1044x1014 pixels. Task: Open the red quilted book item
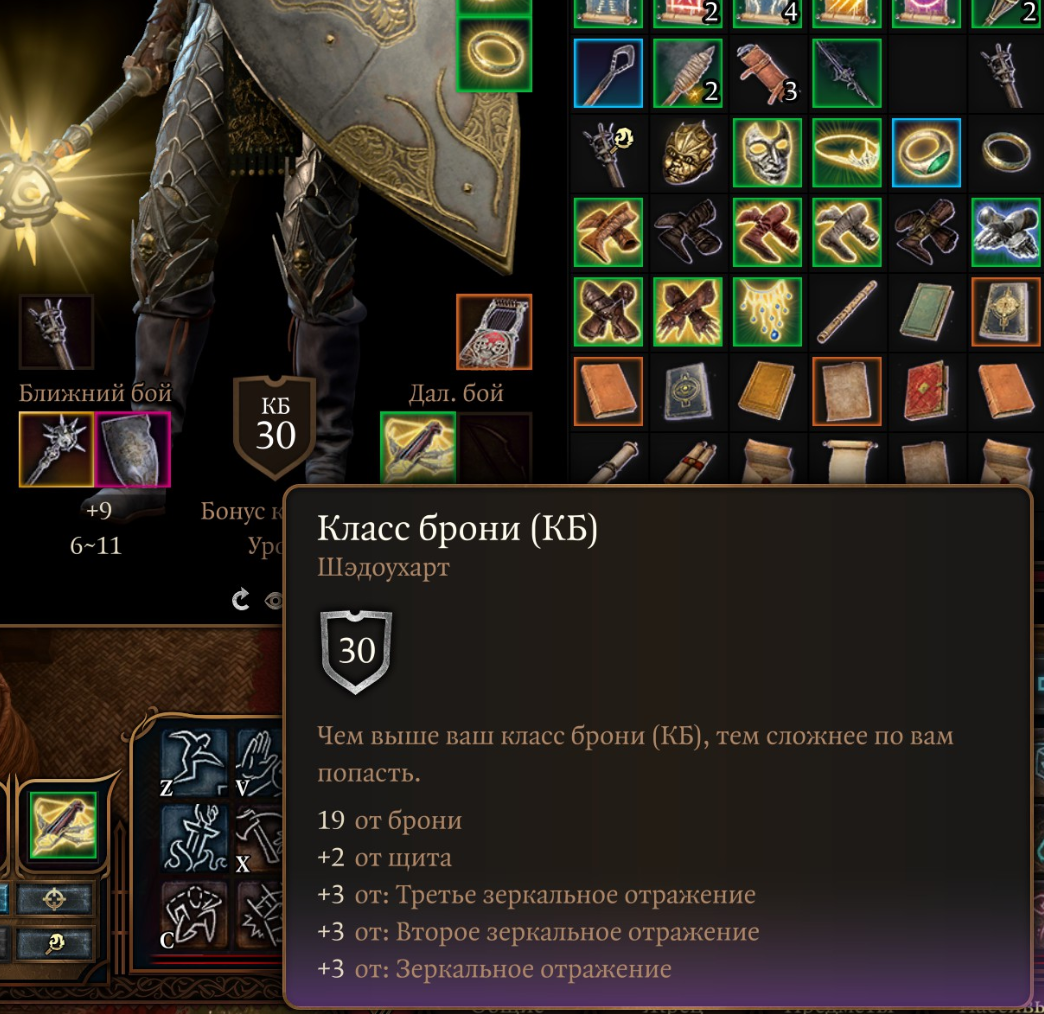click(926, 391)
